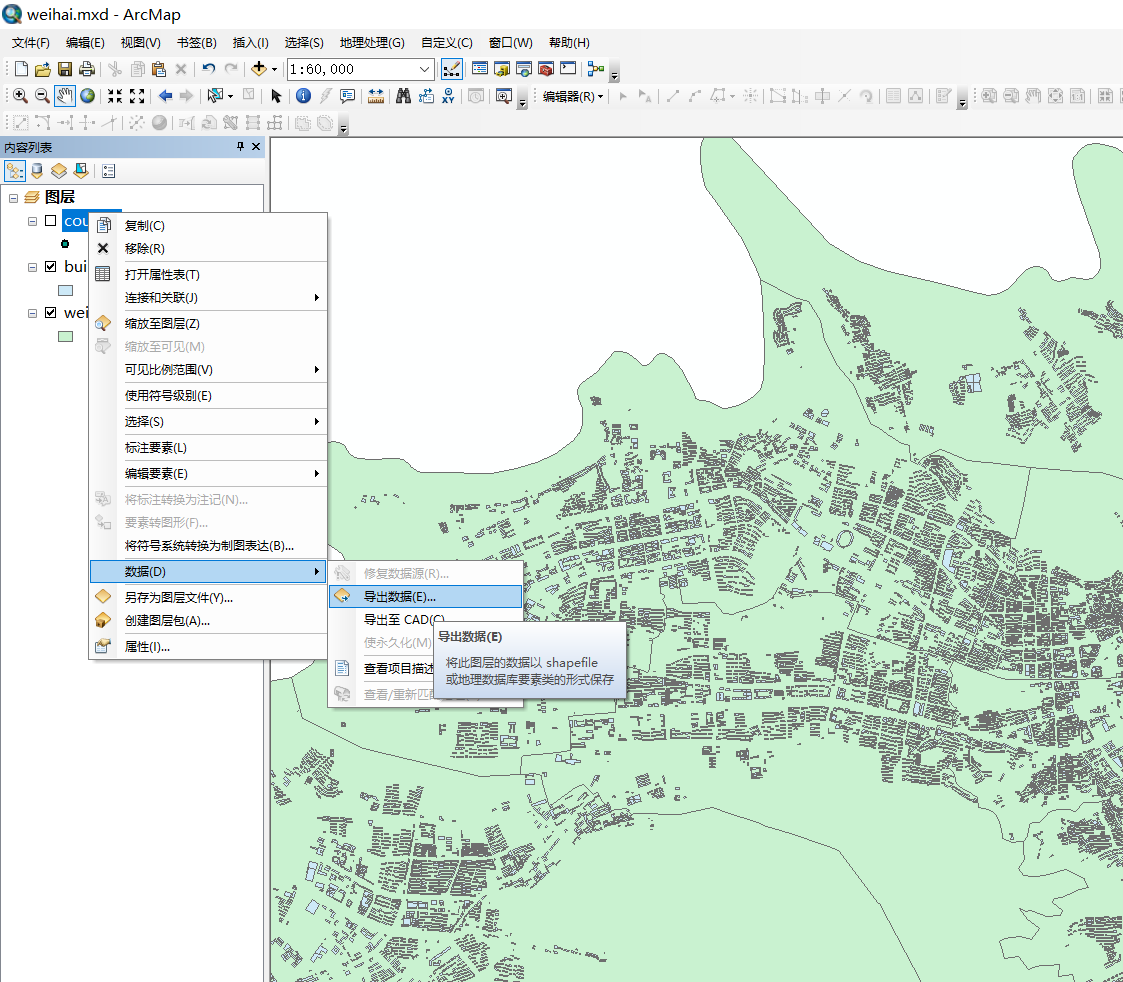The width and height of the screenshot is (1123, 982).
Task: Select 导出数据(E) in the submenu
Action: click(400, 596)
